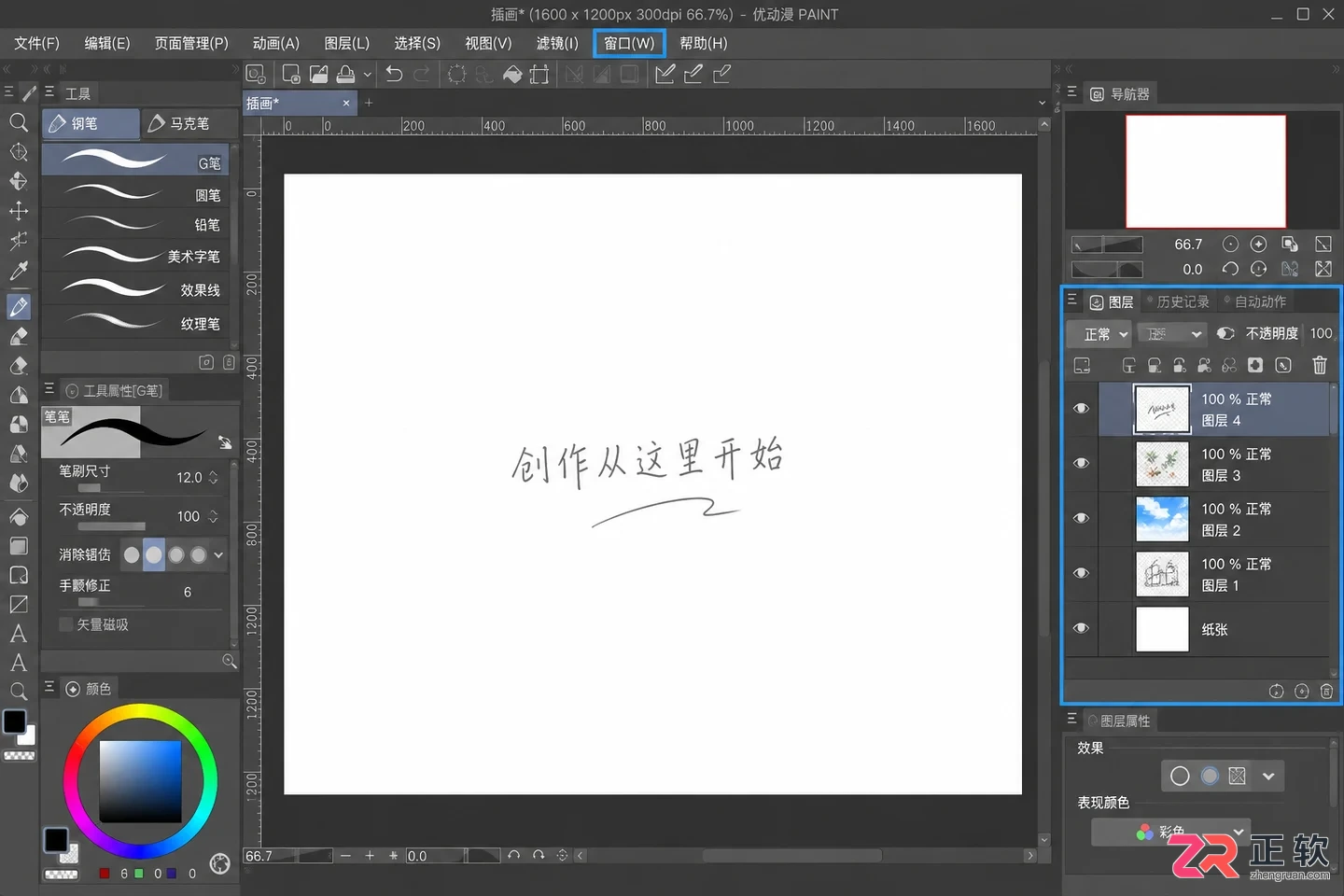Choose the eraser tool
The width and height of the screenshot is (1344, 896).
(x=18, y=365)
